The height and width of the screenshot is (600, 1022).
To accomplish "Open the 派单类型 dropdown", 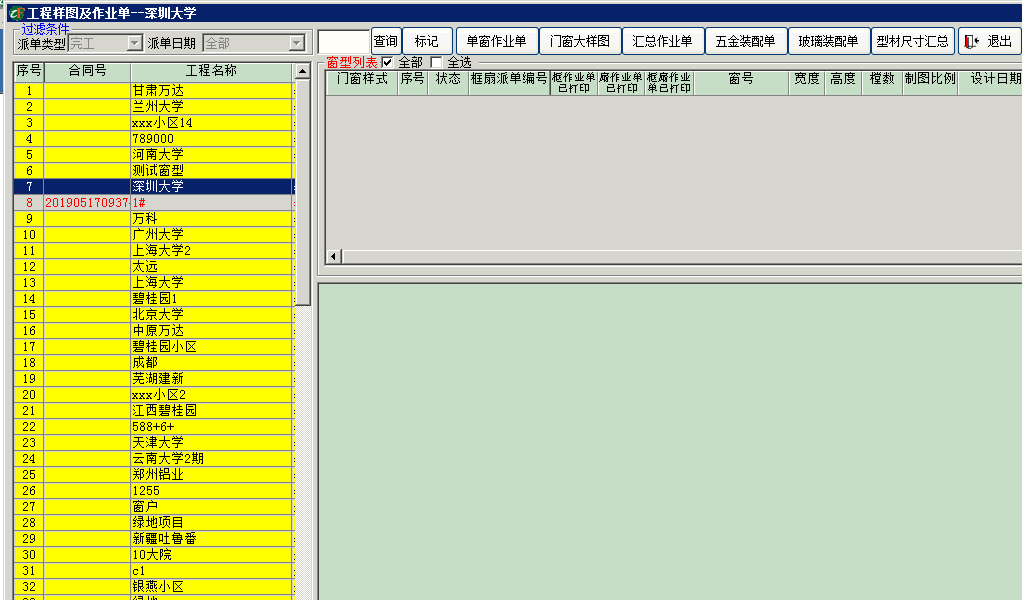I will 134,42.
